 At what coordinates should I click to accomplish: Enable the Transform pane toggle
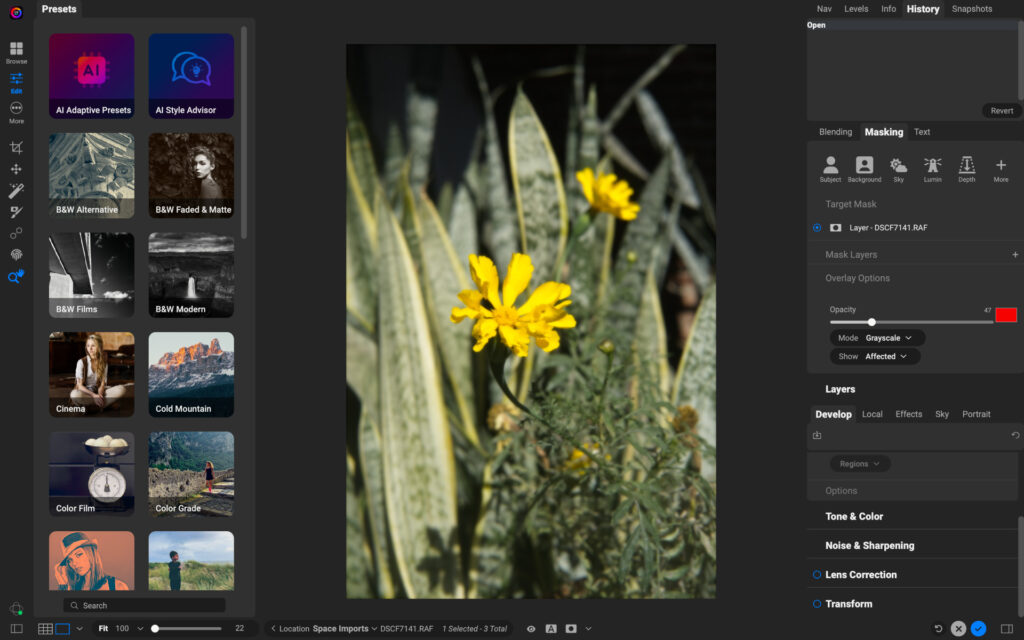pyautogui.click(x=817, y=604)
